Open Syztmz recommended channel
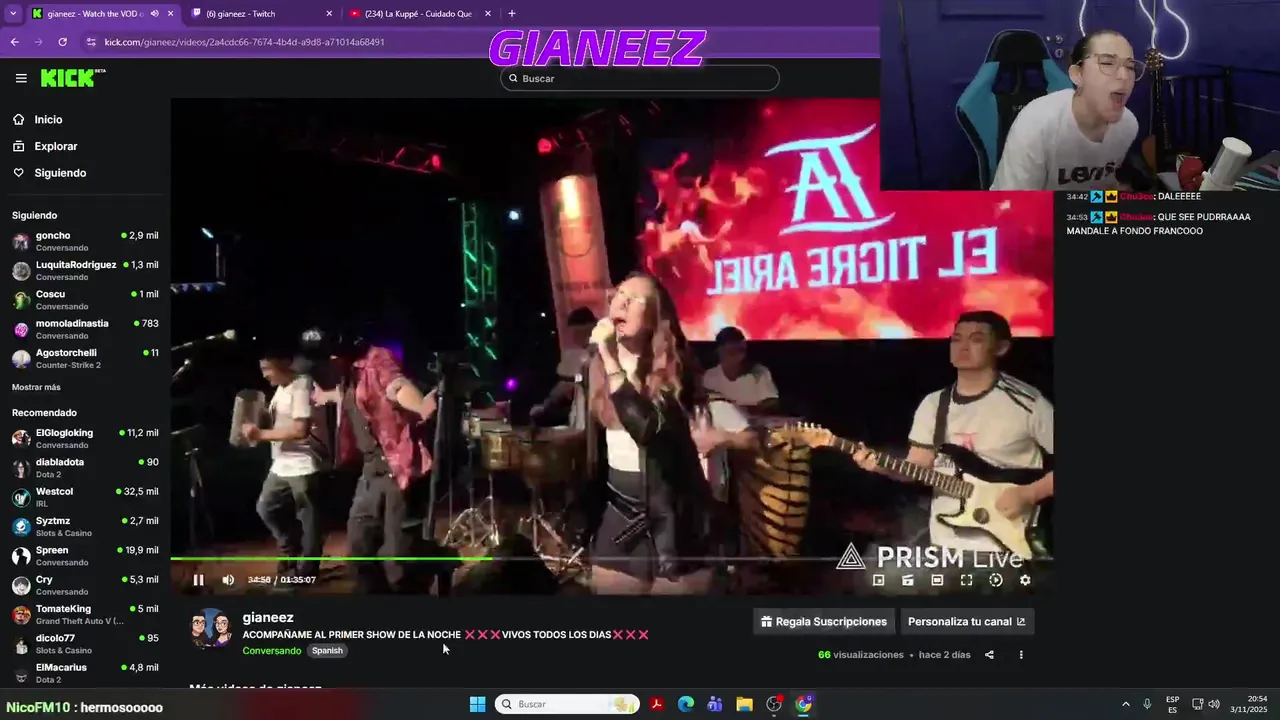This screenshot has height=720, width=1280. [85, 526]
